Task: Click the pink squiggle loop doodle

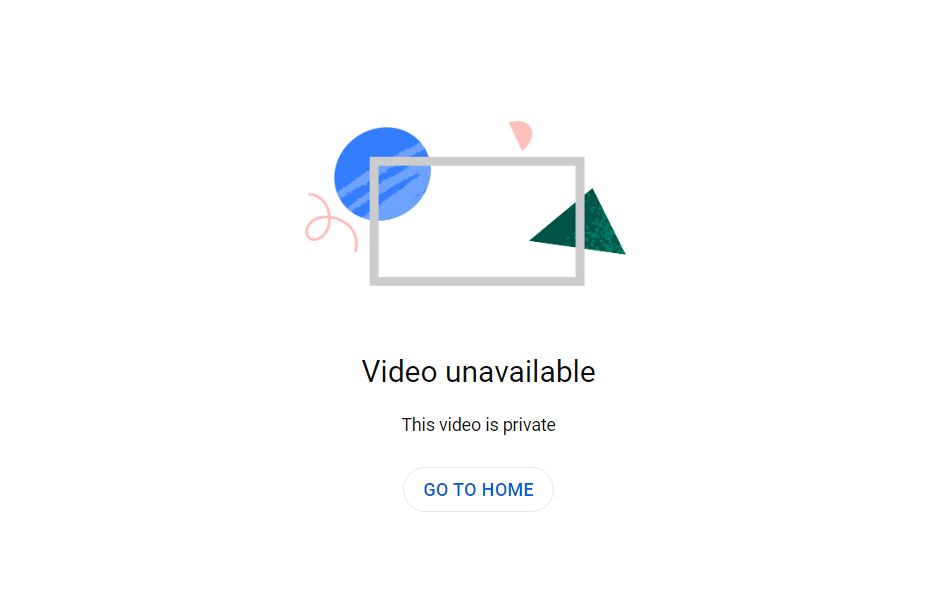Action: (x=331, y=222)
